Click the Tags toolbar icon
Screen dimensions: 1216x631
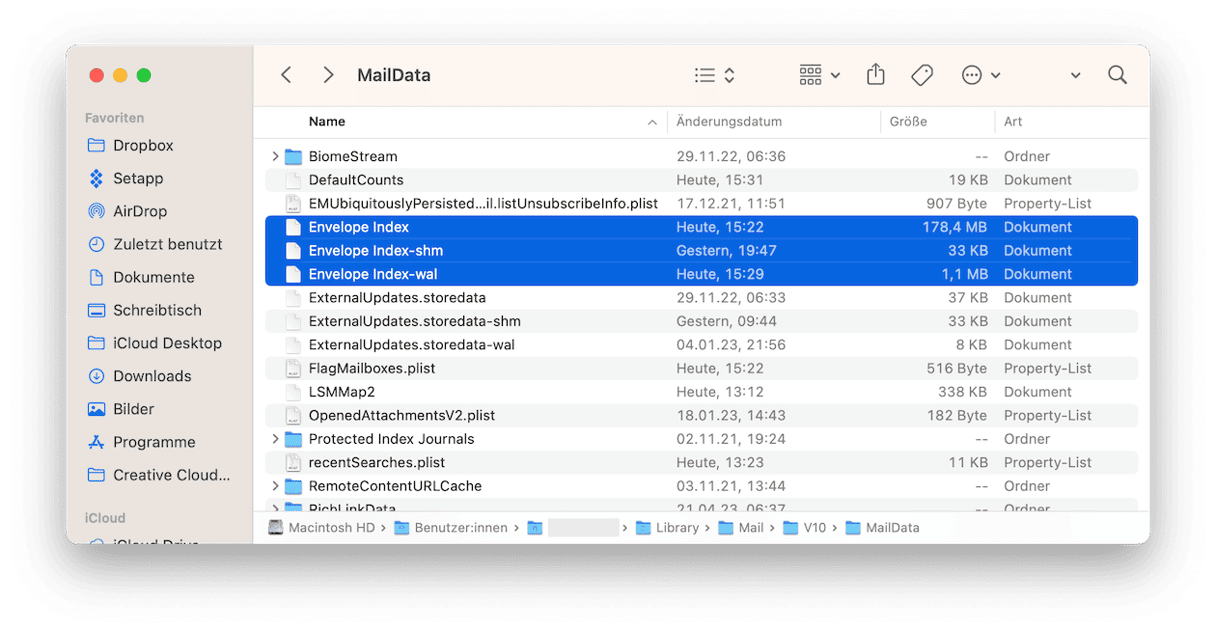click(x=922, y=76)
